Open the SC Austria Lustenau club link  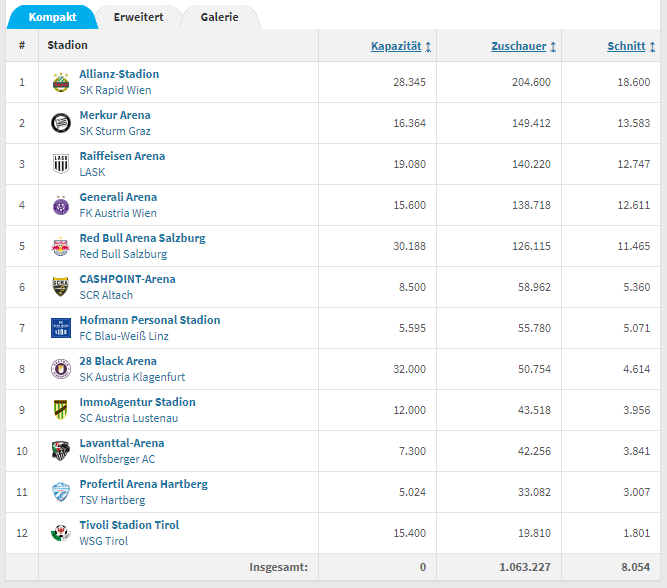tap(128, 418)
